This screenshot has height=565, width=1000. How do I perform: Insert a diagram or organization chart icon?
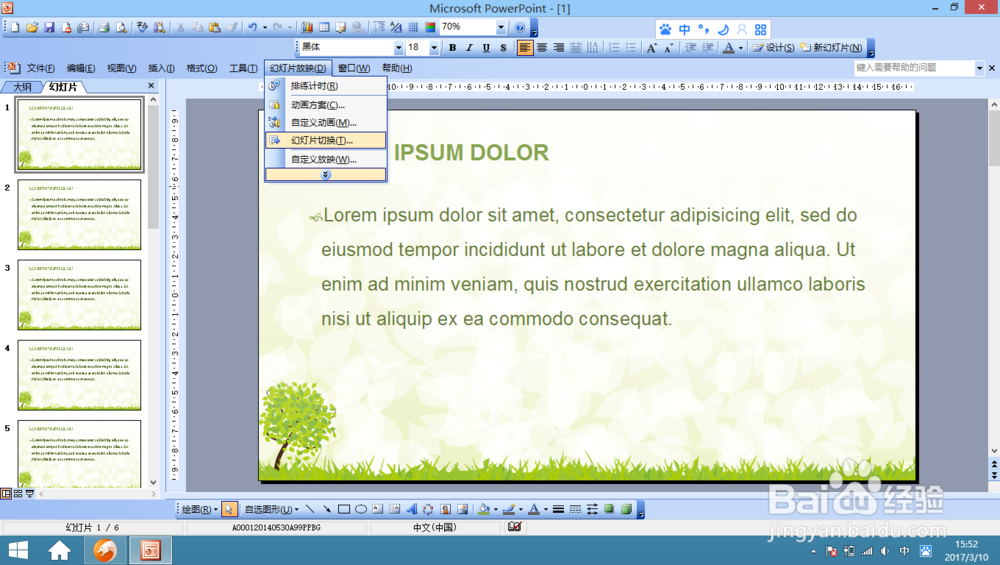[428, 509]
